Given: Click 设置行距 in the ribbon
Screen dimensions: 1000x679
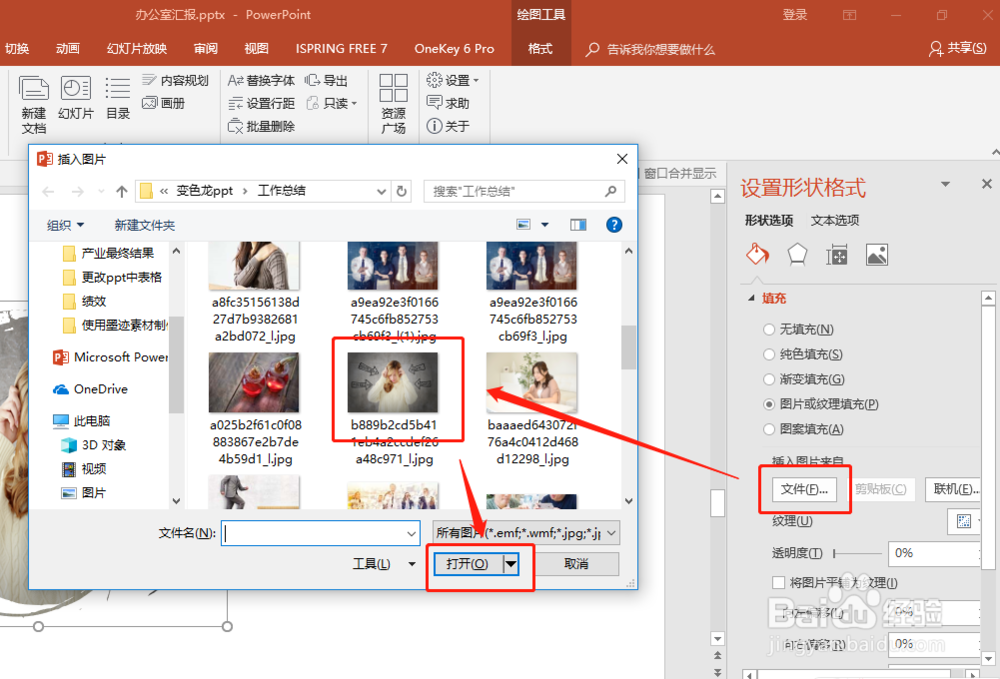Looking at the screenshot, I should pos(261,103).
